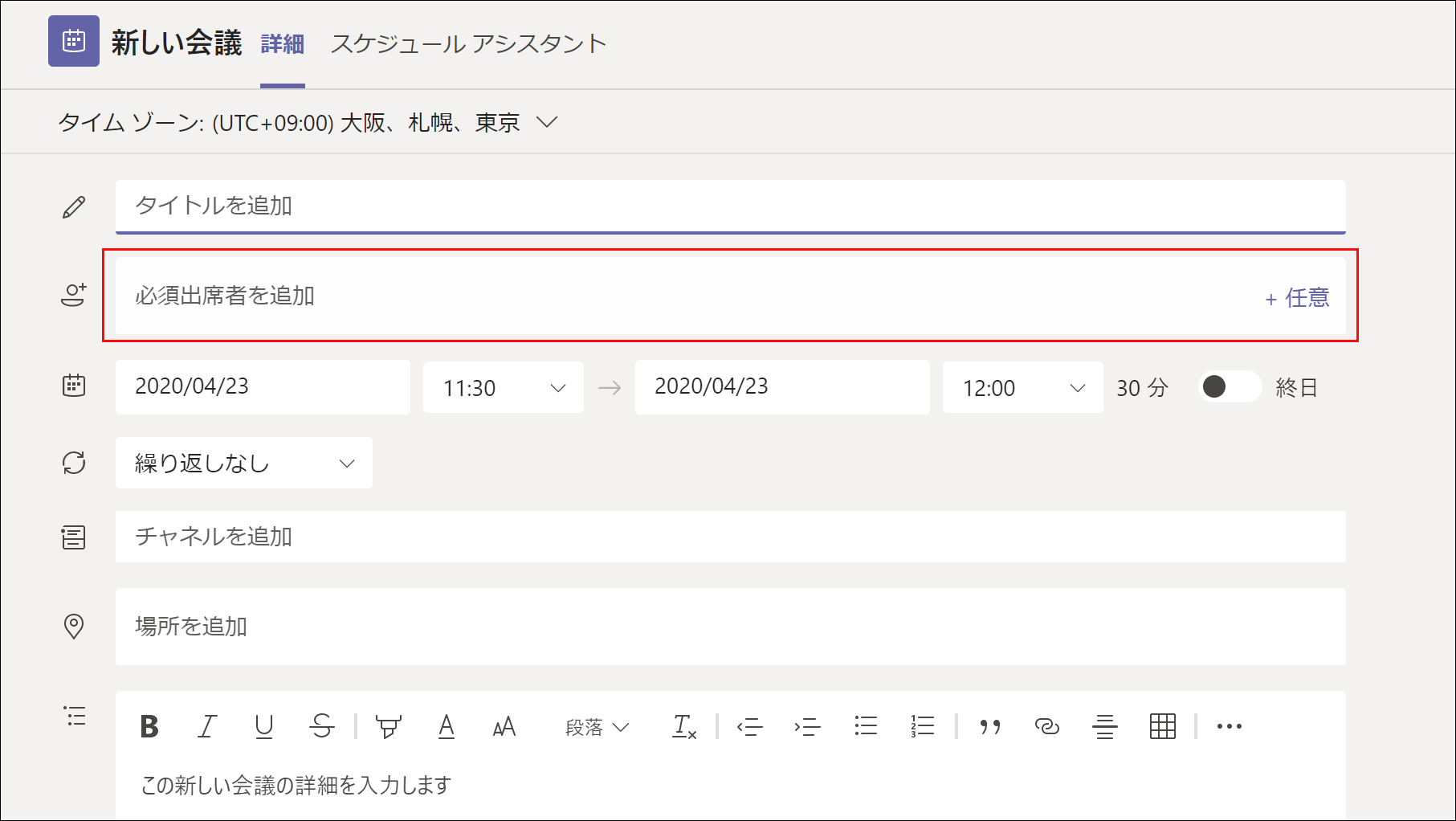Click the channel icon

(x=74, y=537)
